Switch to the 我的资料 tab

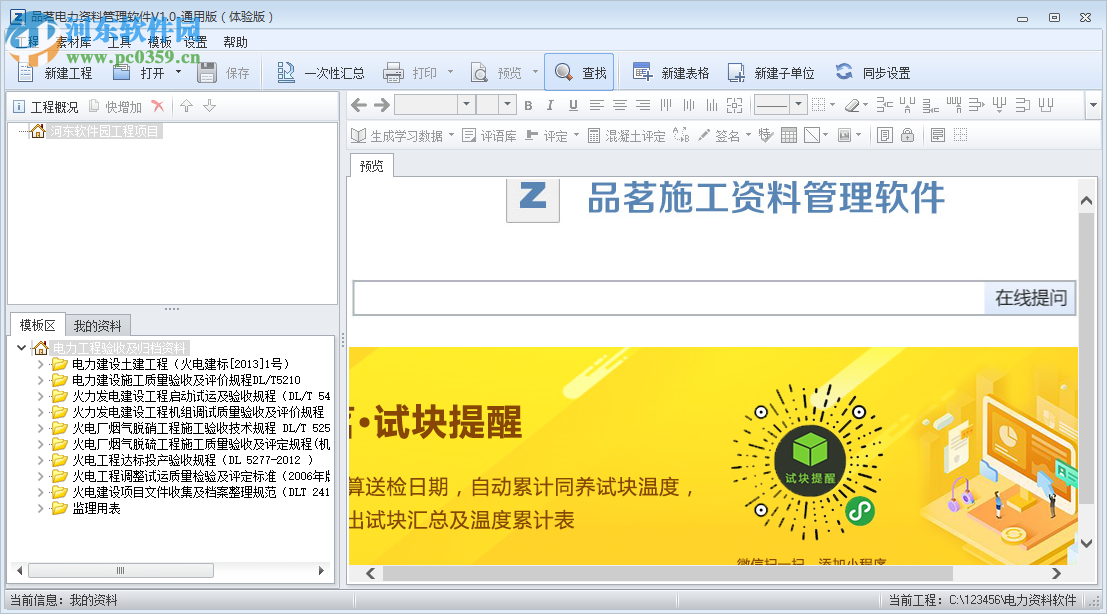(98, 325)
